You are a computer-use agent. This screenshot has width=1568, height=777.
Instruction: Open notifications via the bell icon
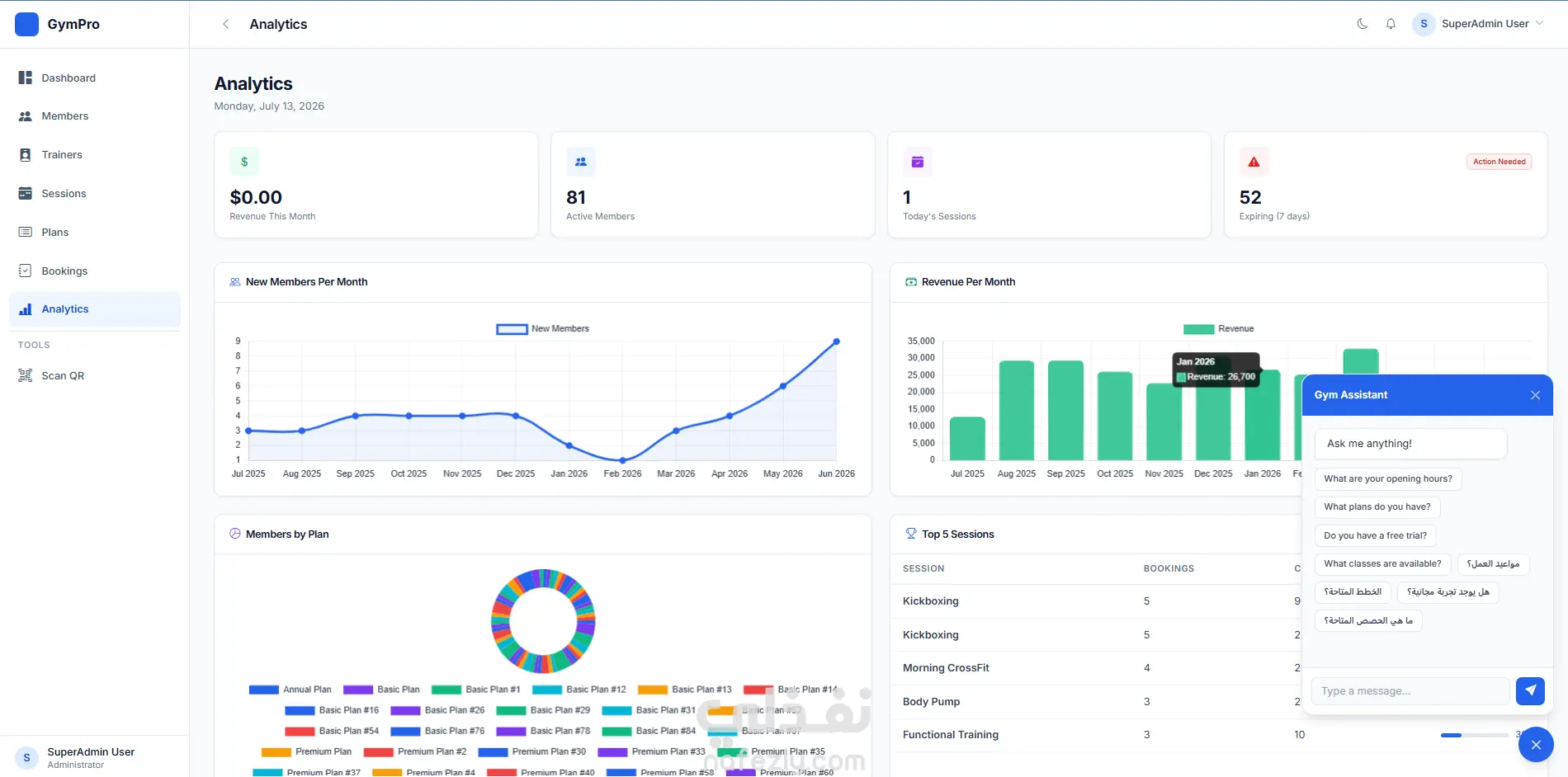tap(1391, 24)
